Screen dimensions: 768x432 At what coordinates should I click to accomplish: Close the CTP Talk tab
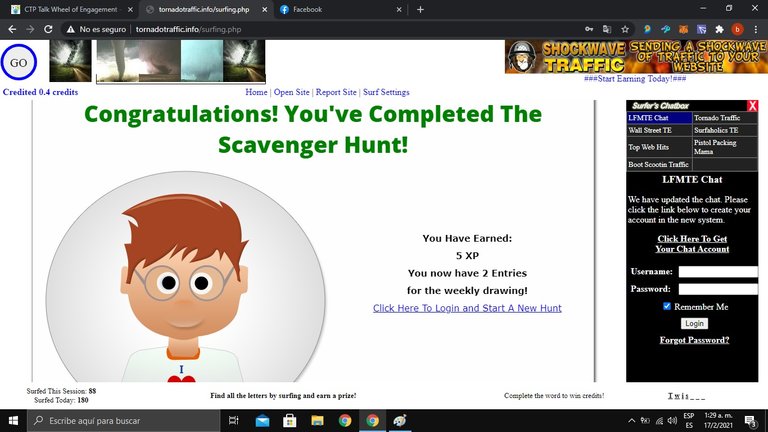click(130, 9)
